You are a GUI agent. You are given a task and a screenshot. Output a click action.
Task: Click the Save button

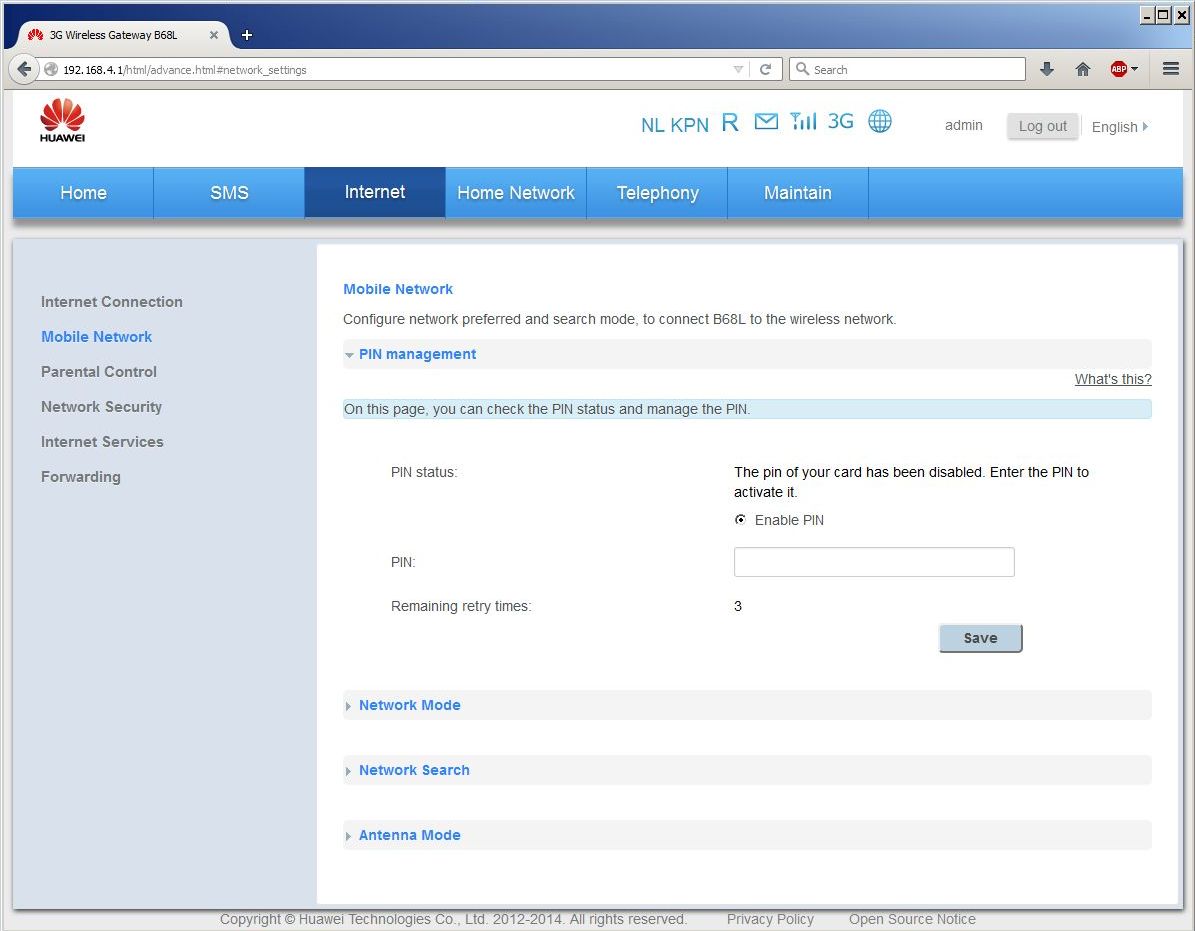point(981,638)
